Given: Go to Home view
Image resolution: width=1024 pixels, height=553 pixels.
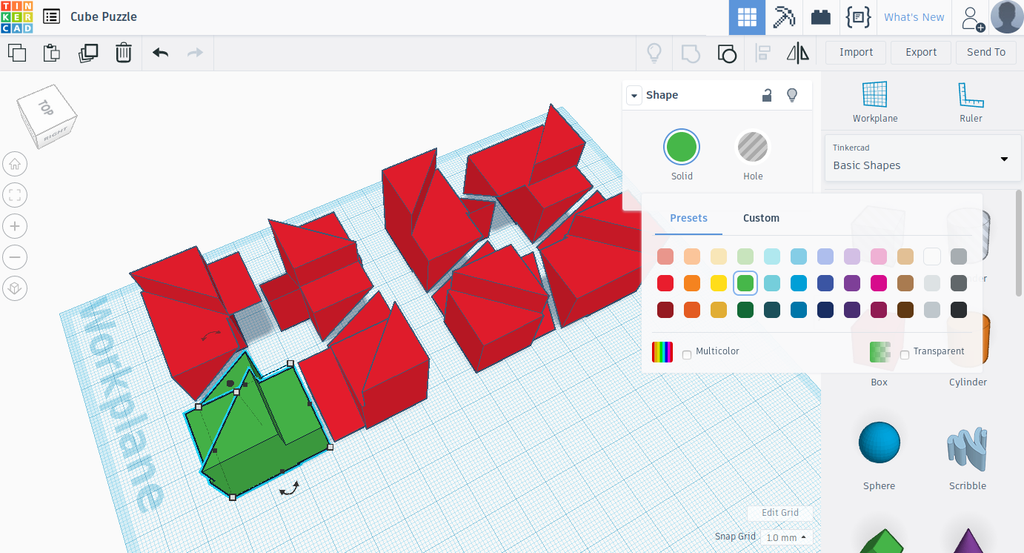Looking at the screenshot, I should 15,164.
